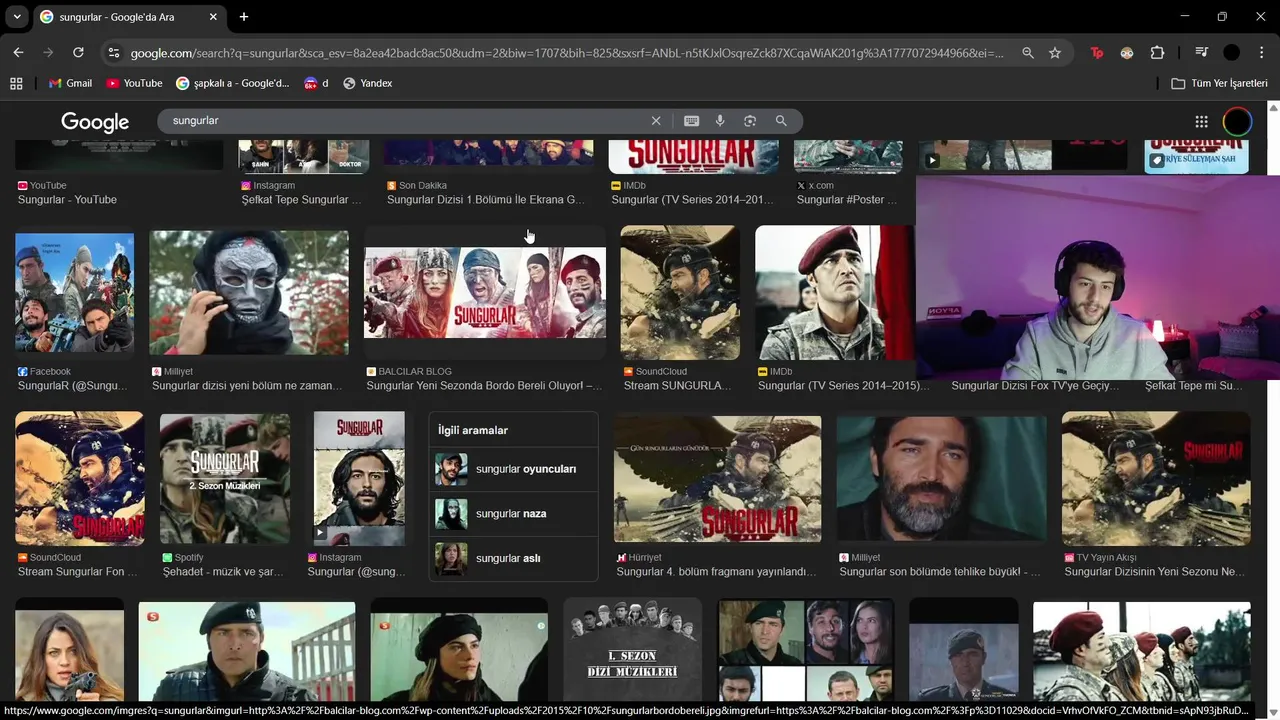Open the Google account ring avatar
1280x720 pixels.
tap(1237, 122)
